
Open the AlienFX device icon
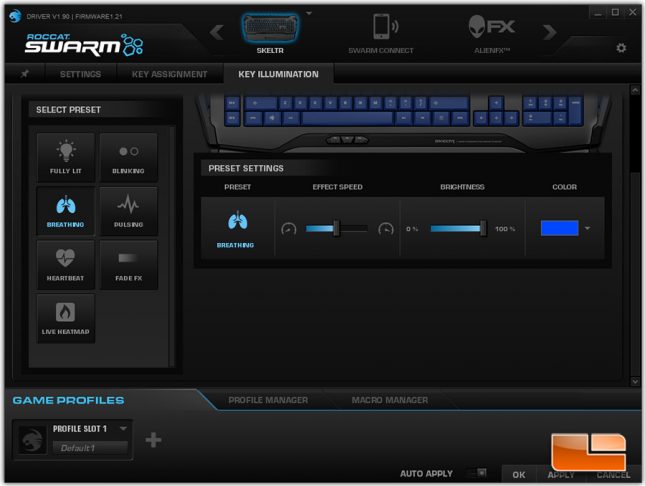(492, 27)
